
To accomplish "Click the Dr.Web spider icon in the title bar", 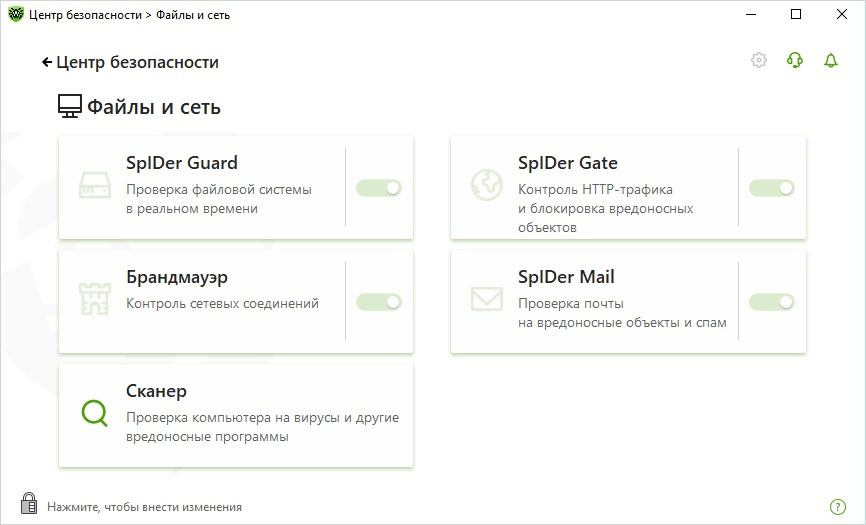I will click(x=15, y=14).
